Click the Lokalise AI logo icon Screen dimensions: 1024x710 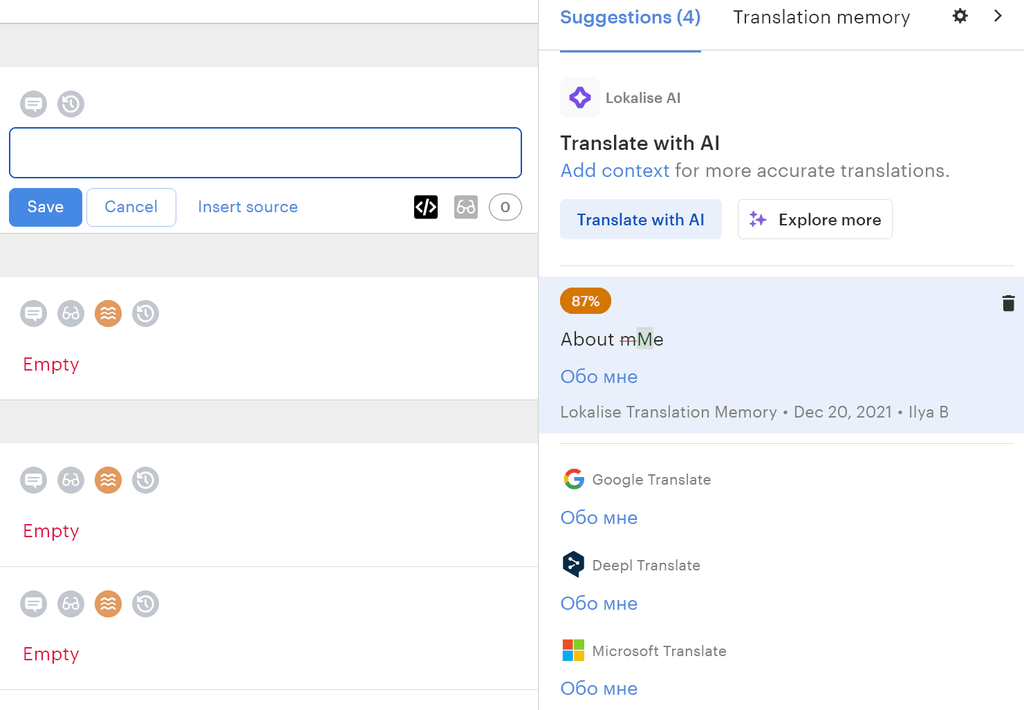pyautogui.click(x=580, y=97)
